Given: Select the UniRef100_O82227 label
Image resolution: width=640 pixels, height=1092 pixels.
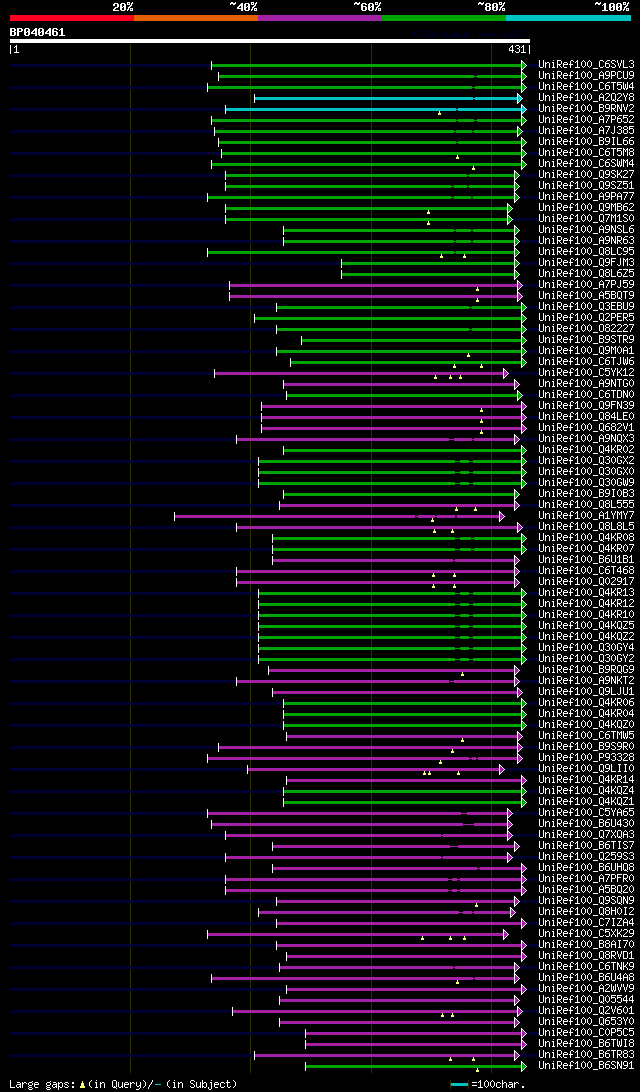Looking at the screenshot, I should click(586, 329).
